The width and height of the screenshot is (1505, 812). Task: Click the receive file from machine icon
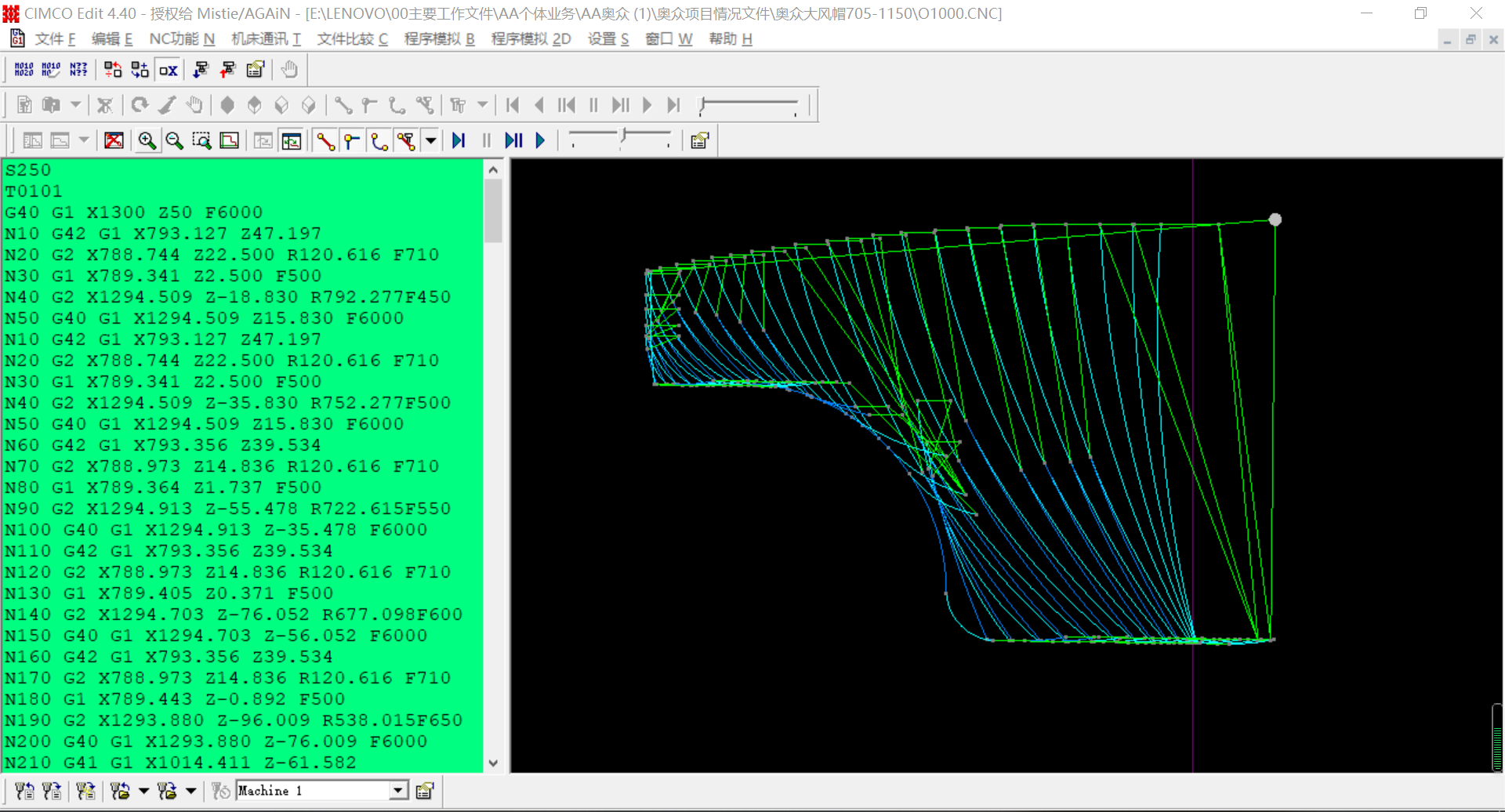coord(51,791)
